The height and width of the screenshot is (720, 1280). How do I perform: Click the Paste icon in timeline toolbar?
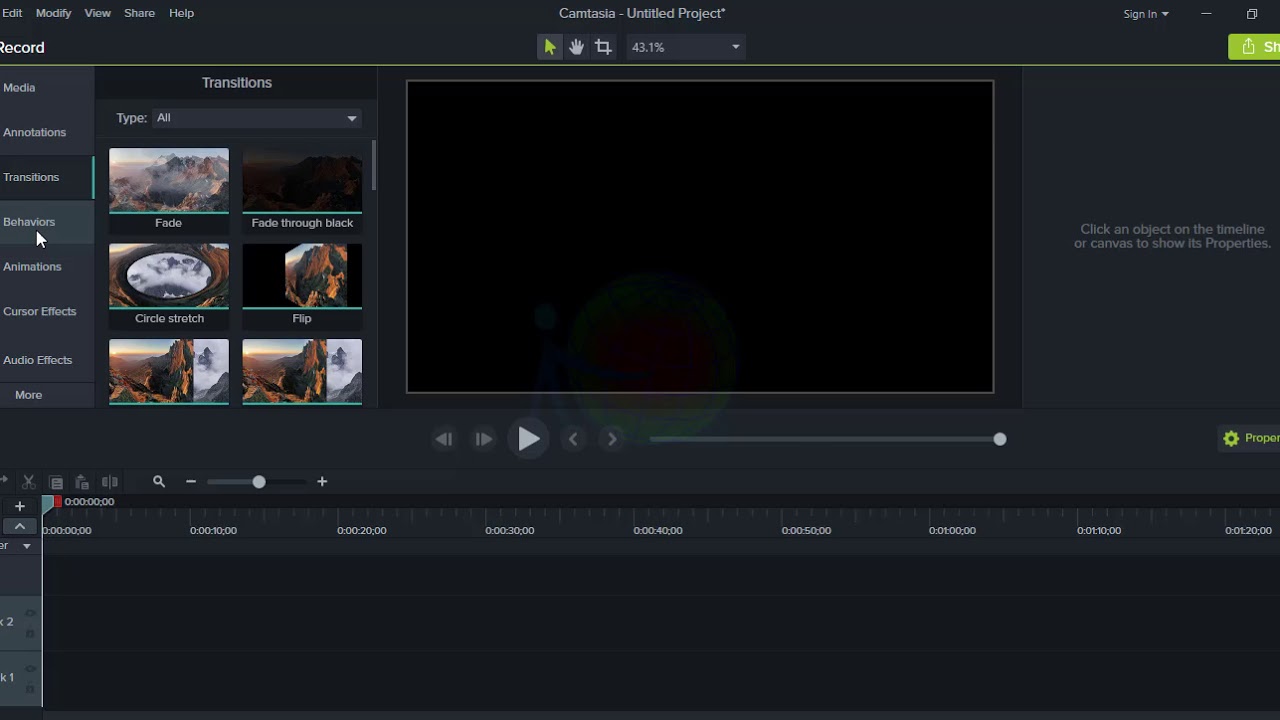click(82, 481)
